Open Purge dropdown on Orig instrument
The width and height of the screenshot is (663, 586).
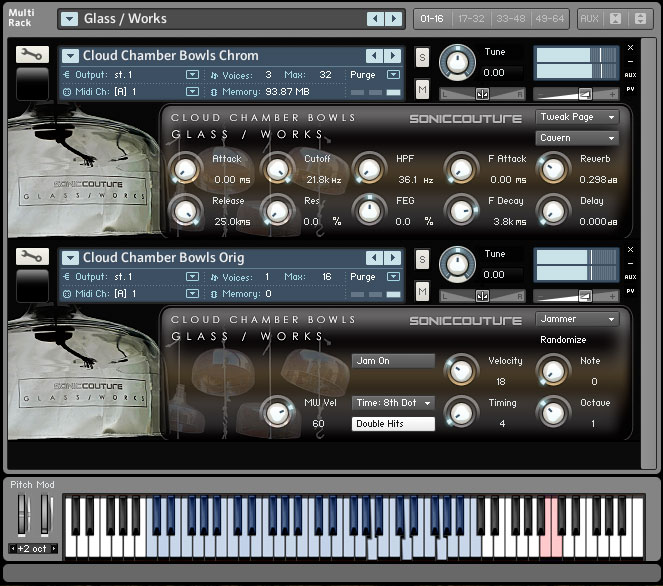point(393,277)
